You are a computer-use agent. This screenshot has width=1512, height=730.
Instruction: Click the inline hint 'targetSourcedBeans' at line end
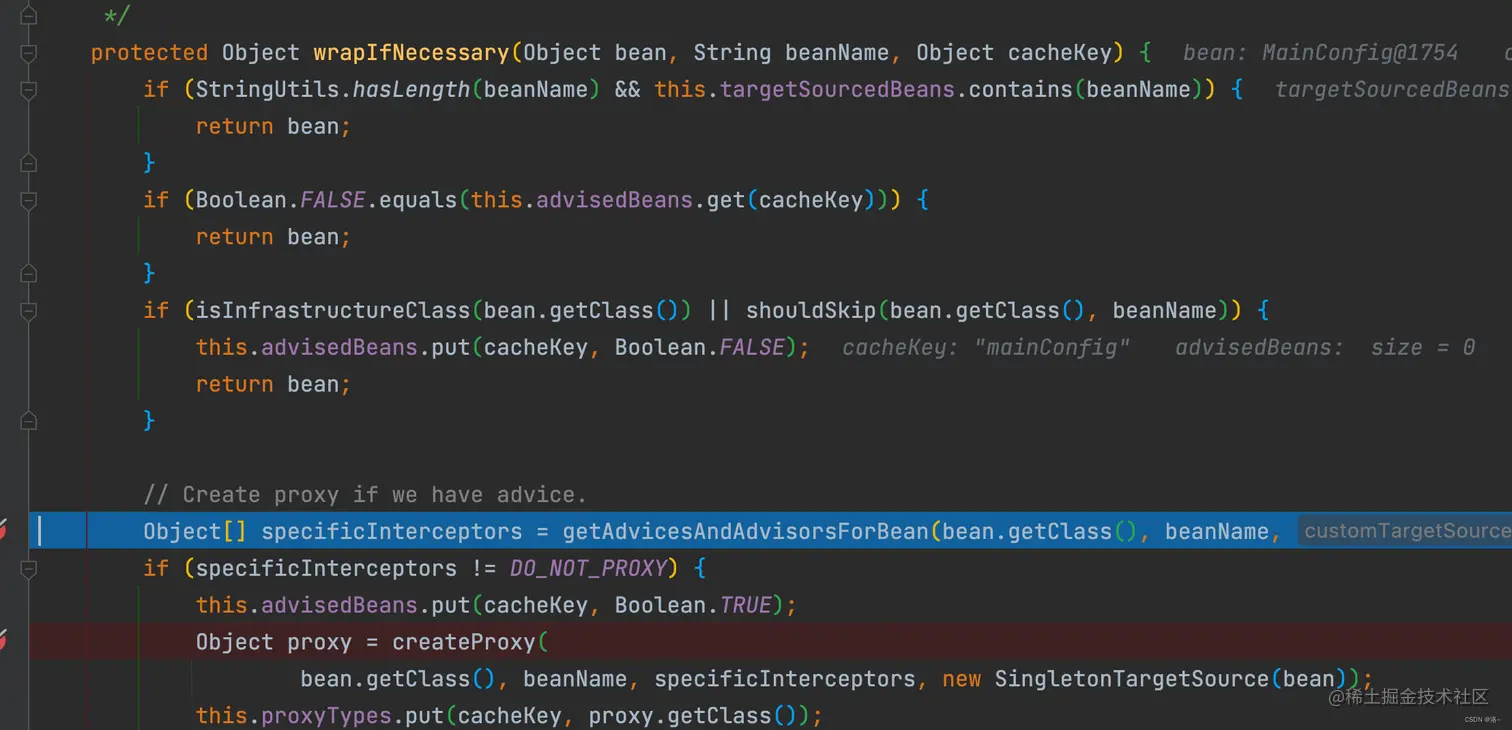click(1393, 90)
